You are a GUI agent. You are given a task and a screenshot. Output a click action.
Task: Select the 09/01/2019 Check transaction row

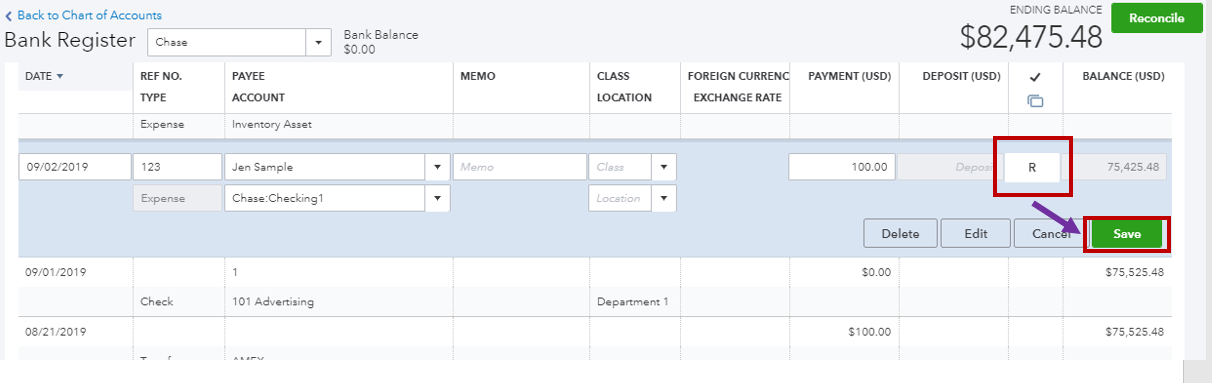[594, 286]
